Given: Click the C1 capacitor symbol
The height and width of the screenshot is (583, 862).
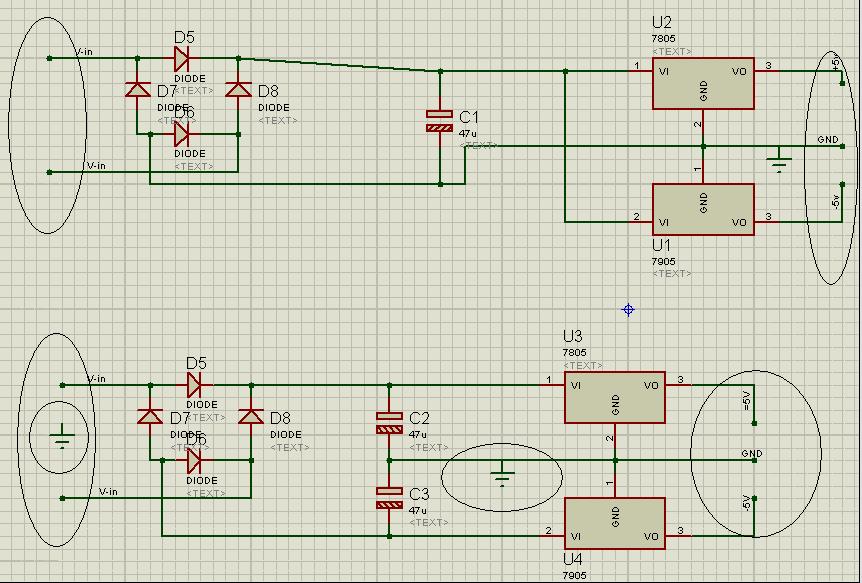Looking at the screenshot, I should coord(440,121).
